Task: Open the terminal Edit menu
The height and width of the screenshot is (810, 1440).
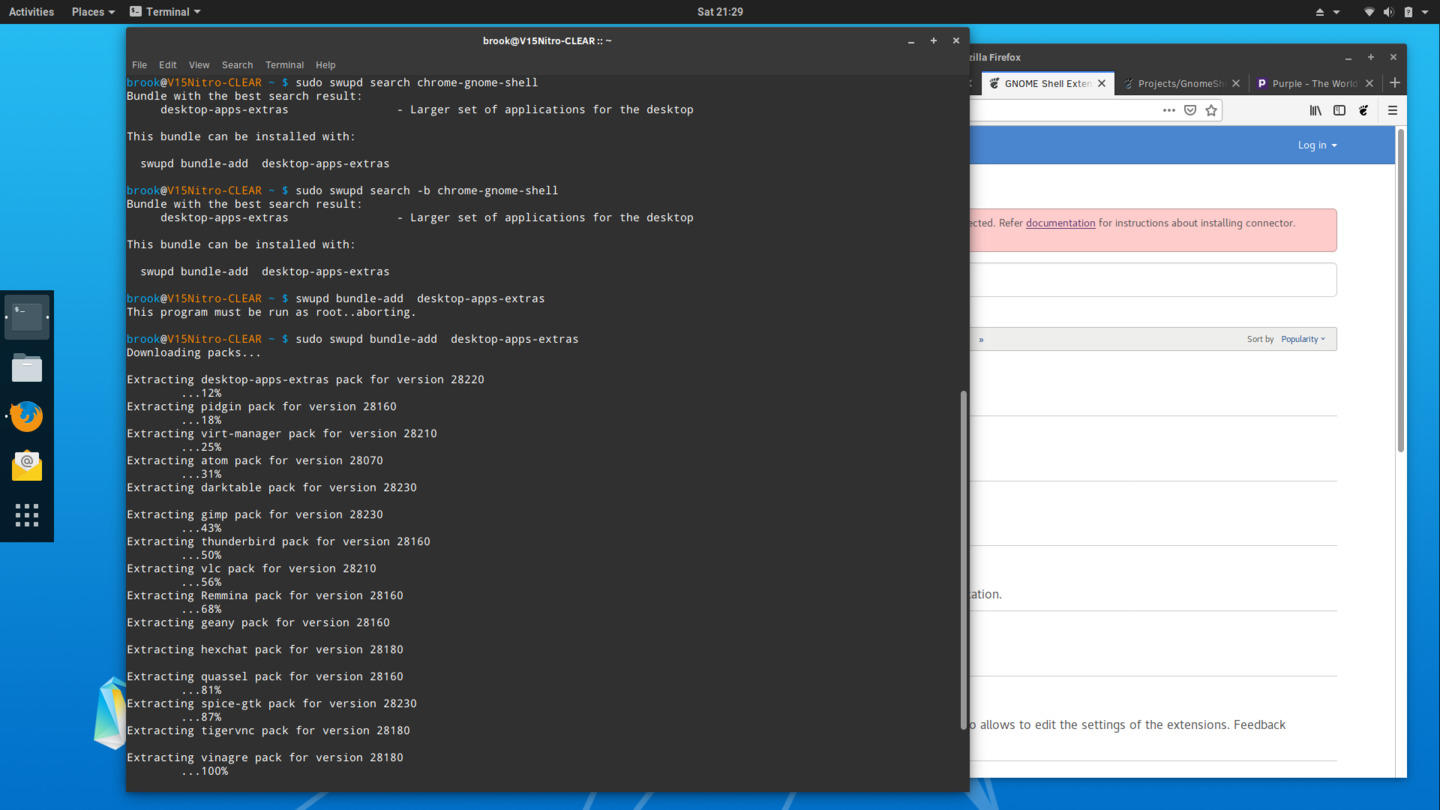Action: point(167,65)
